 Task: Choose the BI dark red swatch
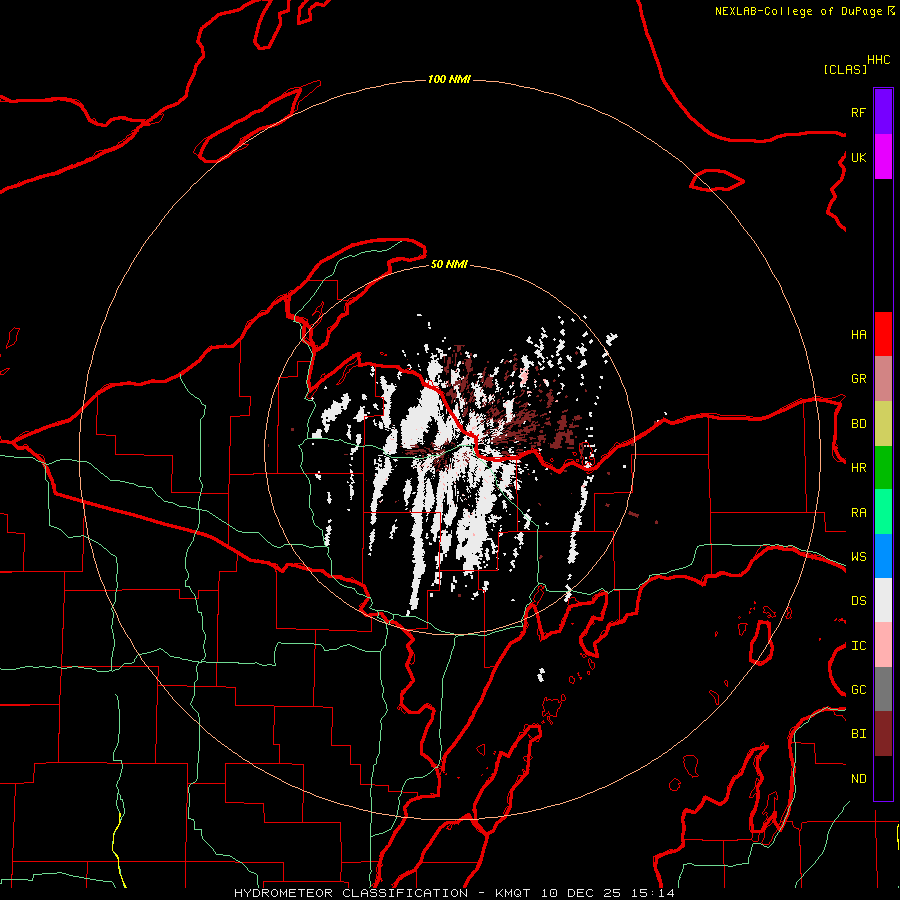[883, 734]
